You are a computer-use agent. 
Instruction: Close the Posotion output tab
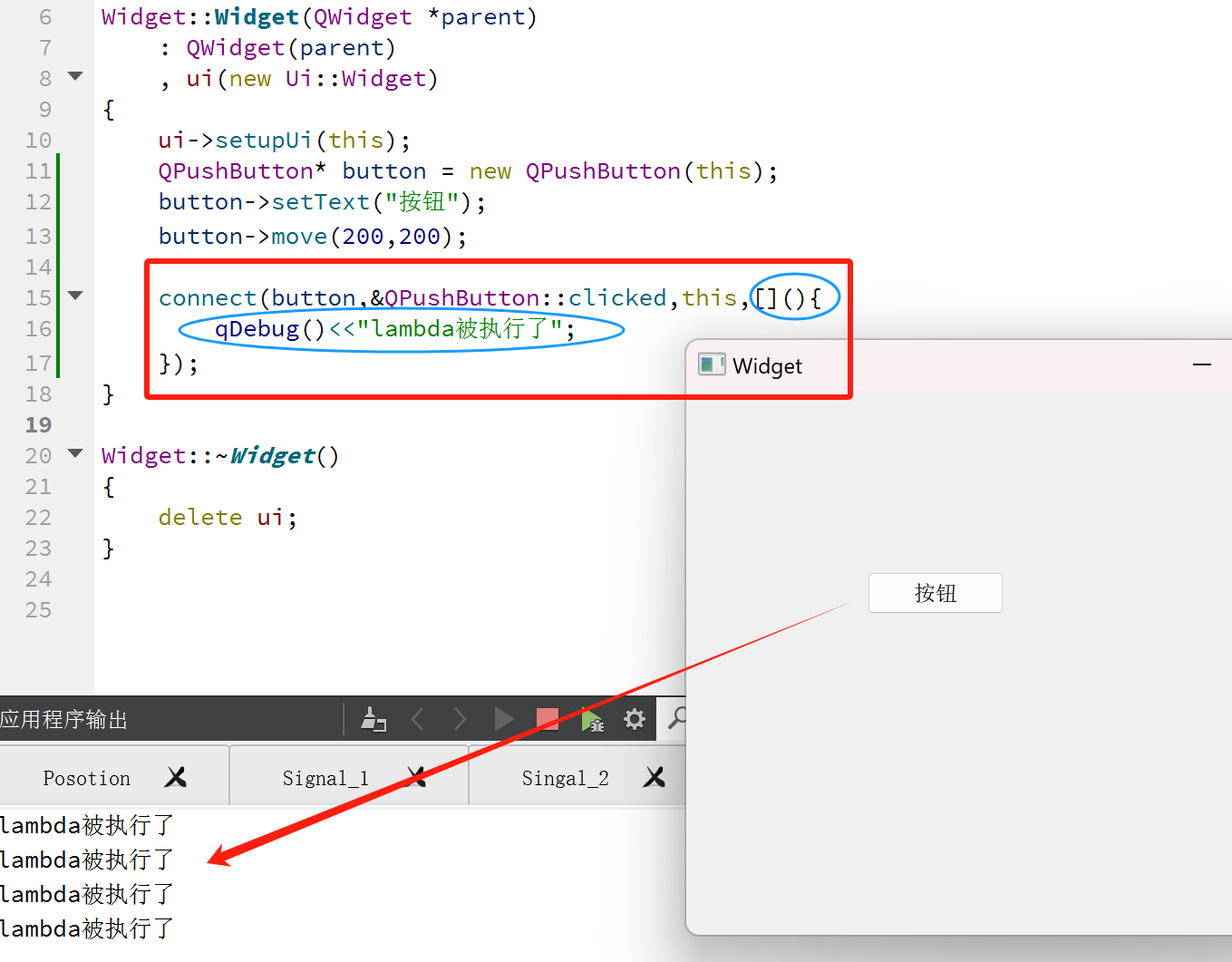tap(176, 777)
